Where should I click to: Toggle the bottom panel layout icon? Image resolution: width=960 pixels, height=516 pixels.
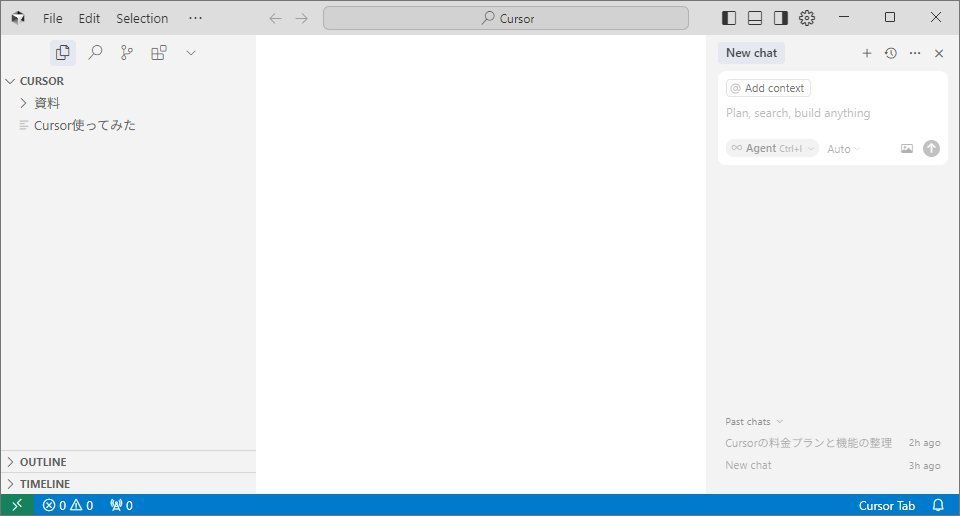coord(755,18)
